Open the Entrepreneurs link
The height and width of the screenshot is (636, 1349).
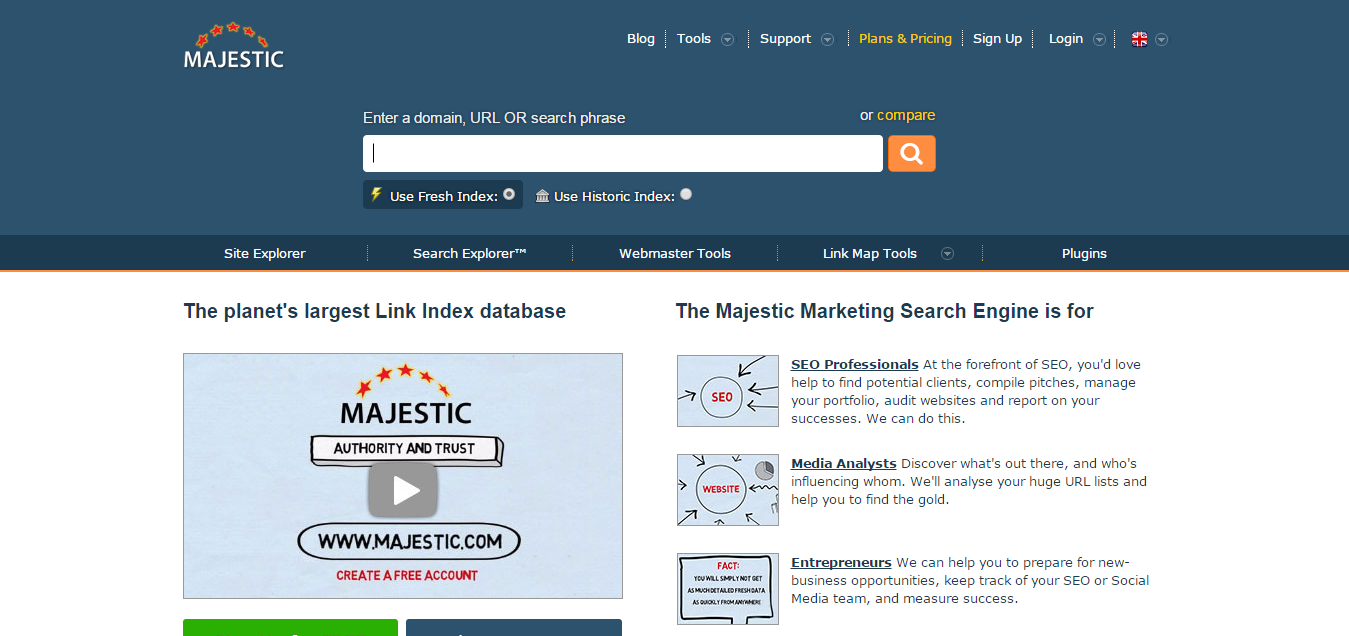point(841,563)
